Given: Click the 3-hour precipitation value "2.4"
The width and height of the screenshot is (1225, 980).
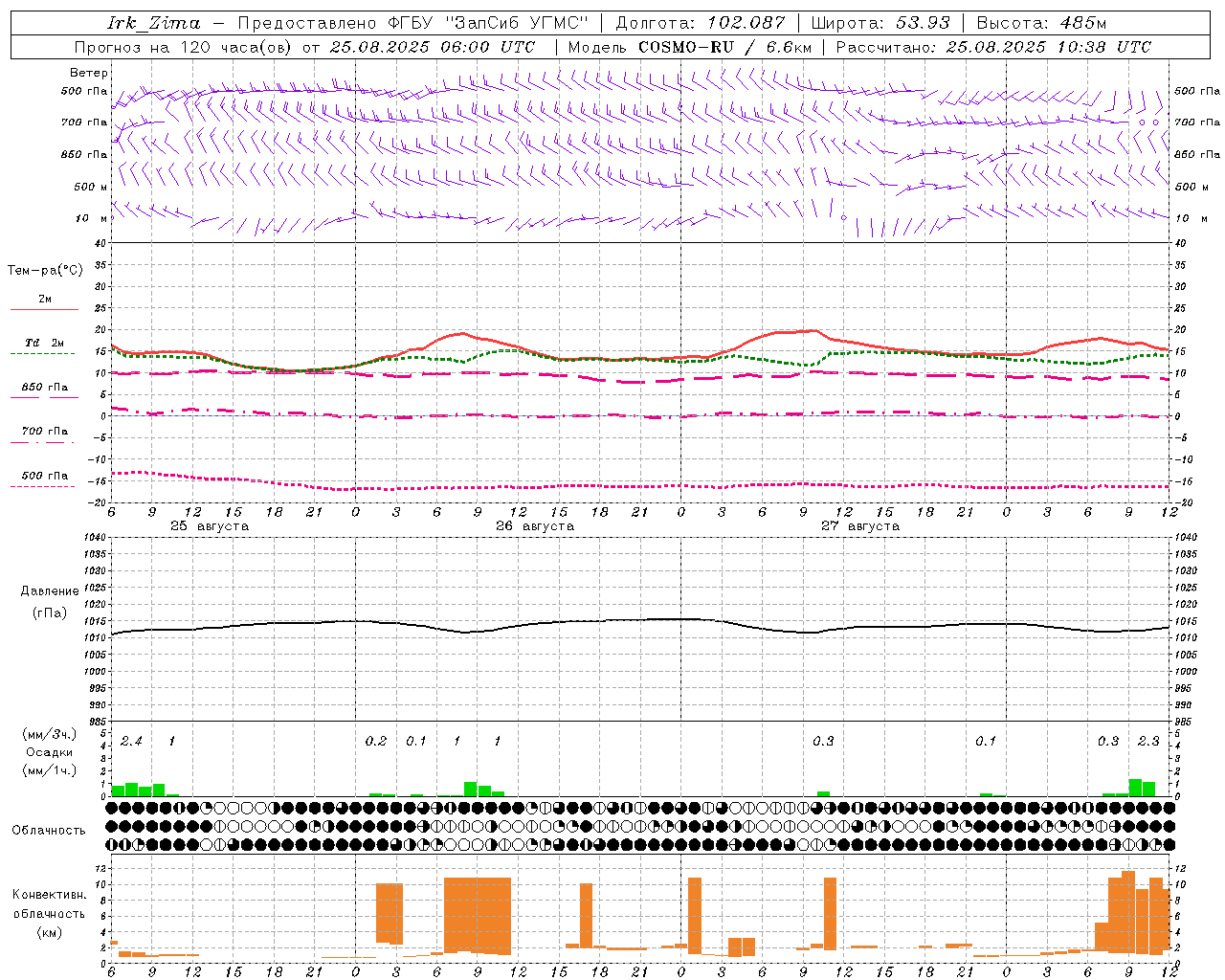Looking at the screenshot, I should pyautogui.click(x=131, y=742).
